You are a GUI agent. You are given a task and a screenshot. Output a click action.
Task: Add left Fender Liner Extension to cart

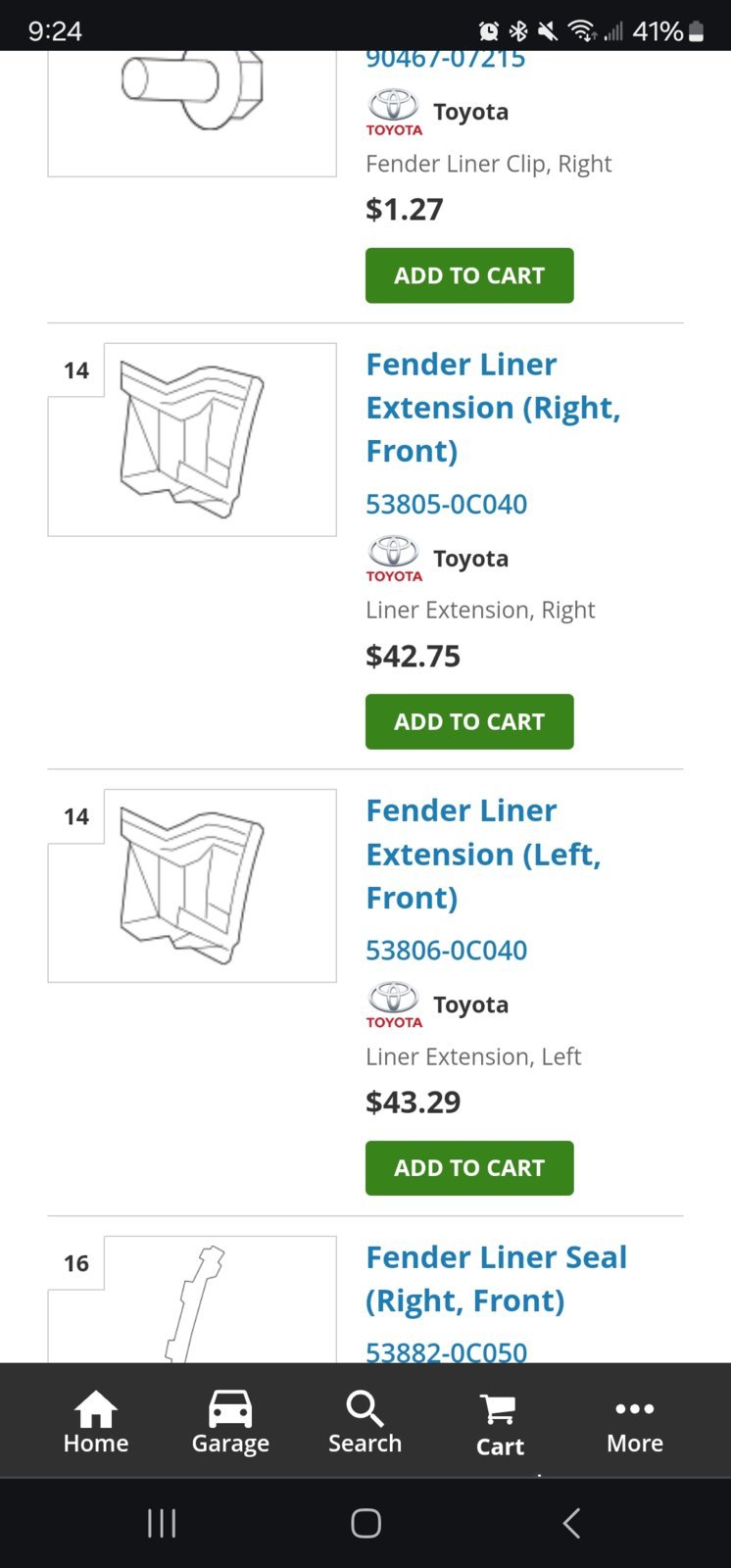click(469, 1168)
